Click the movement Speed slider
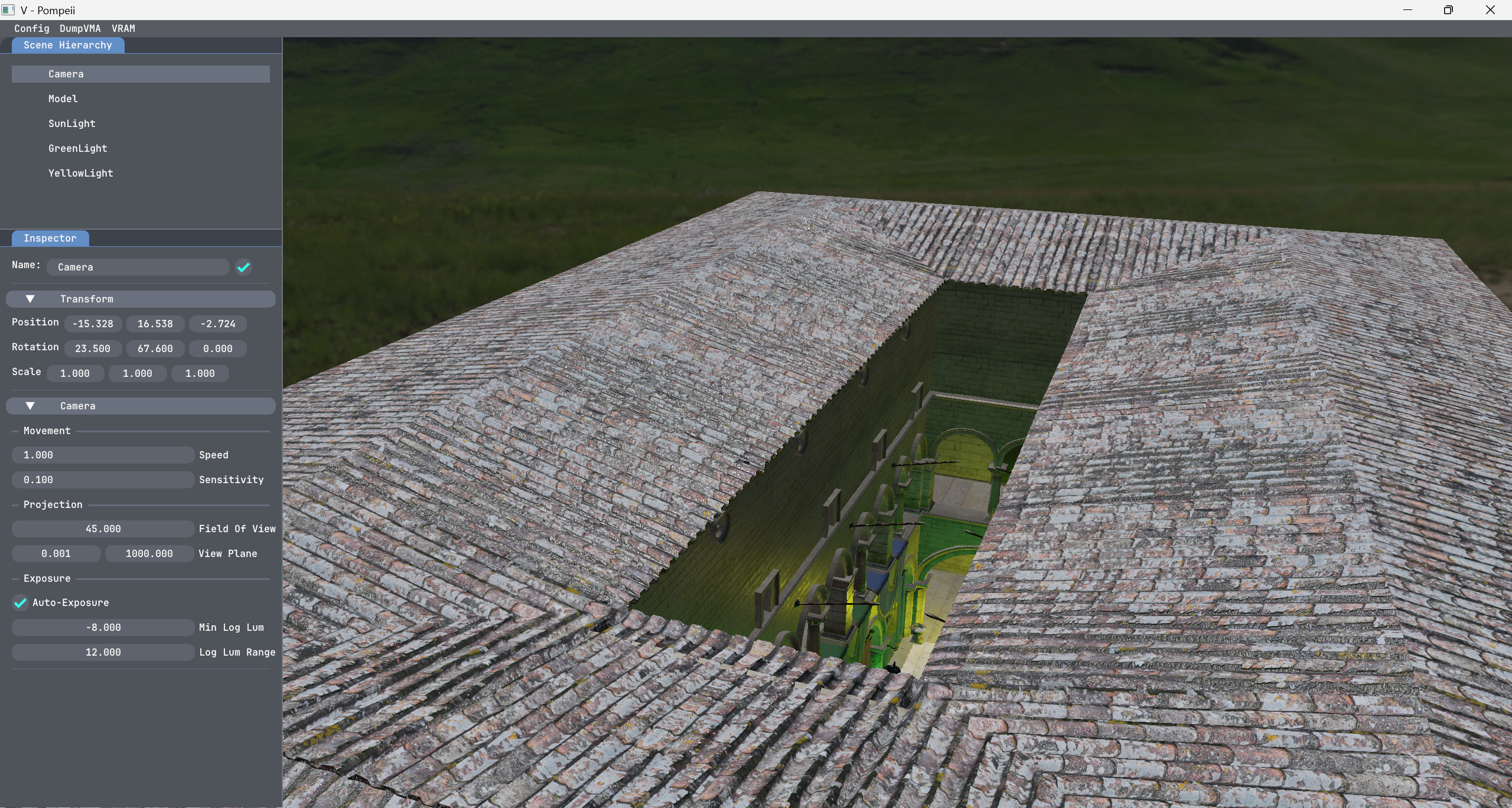This screenshot has height=808, width=1512. [x=103, y=455]
